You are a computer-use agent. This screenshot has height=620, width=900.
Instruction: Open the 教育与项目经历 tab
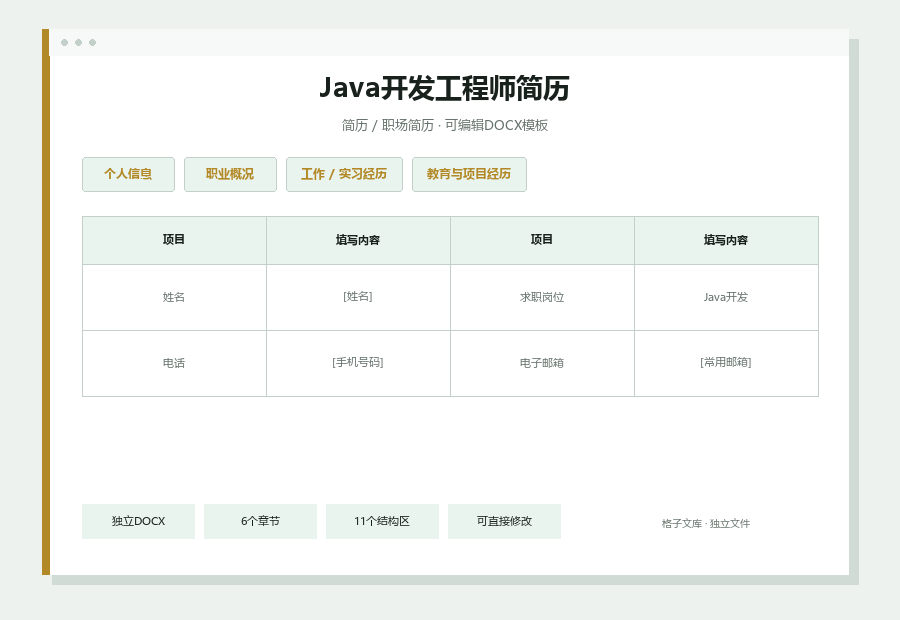[x=469, y=175]
